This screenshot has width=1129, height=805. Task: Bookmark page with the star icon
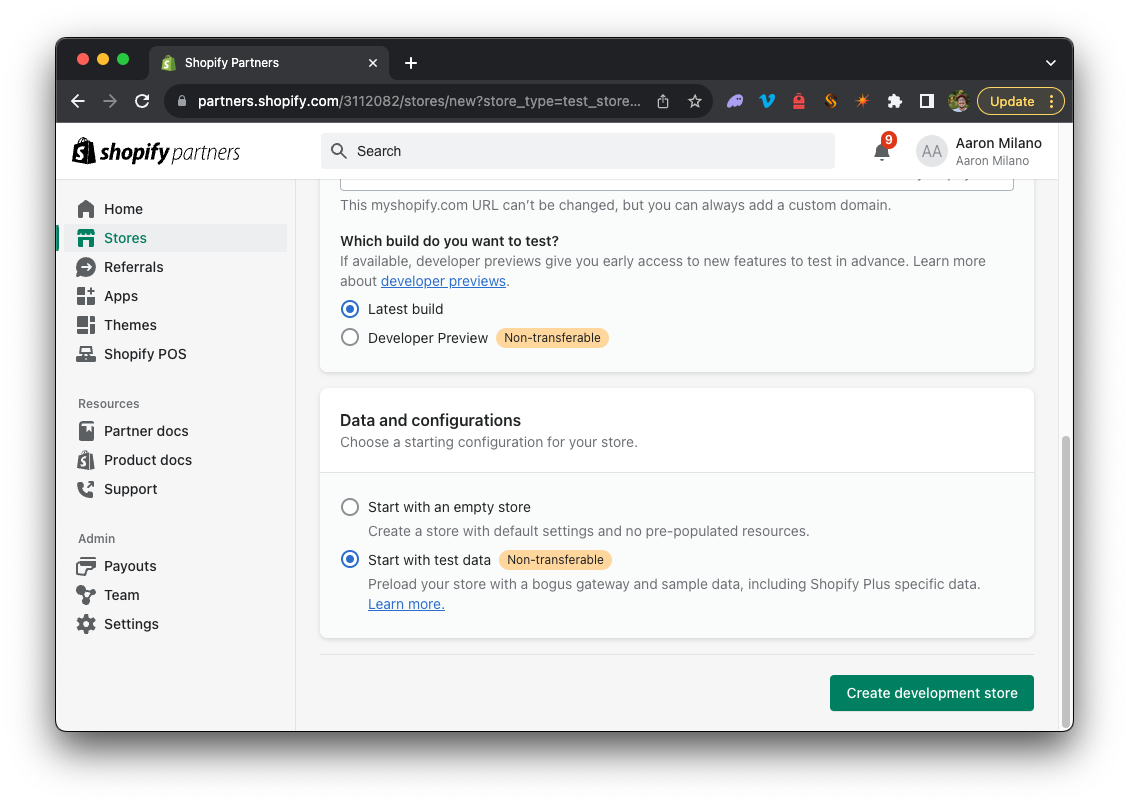[x=695, y=102]
